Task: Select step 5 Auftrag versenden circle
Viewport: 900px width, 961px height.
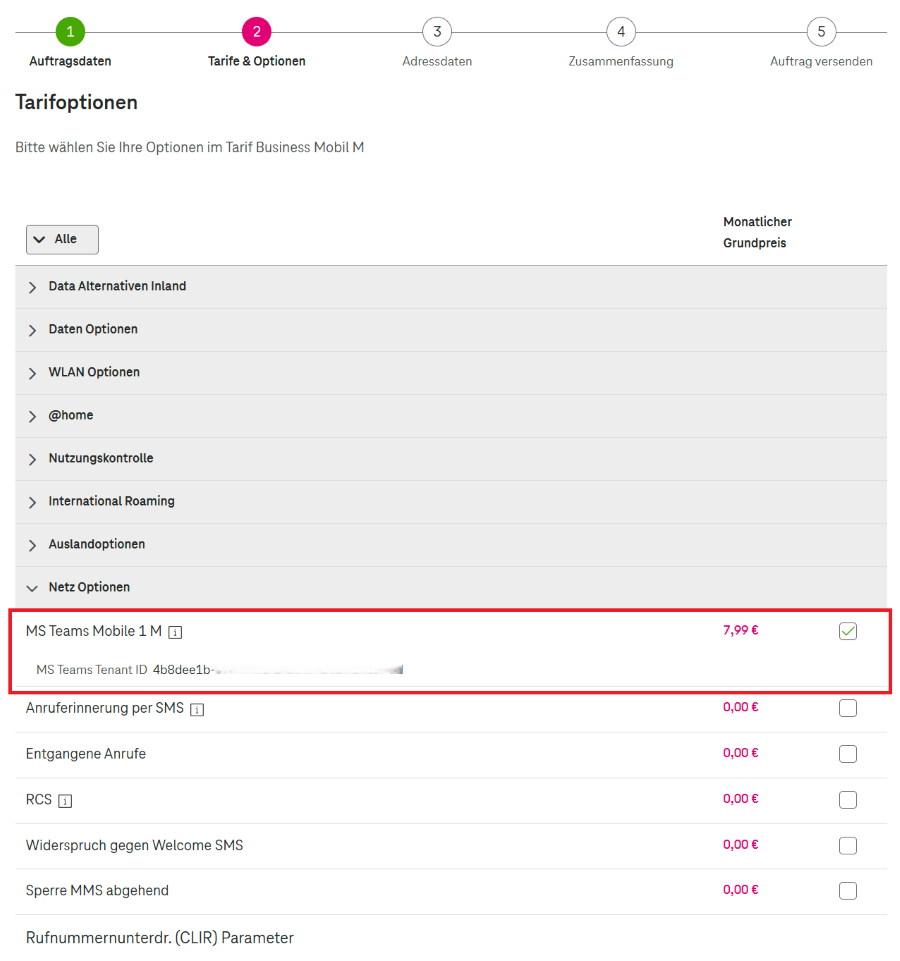Action: [822, 31]
